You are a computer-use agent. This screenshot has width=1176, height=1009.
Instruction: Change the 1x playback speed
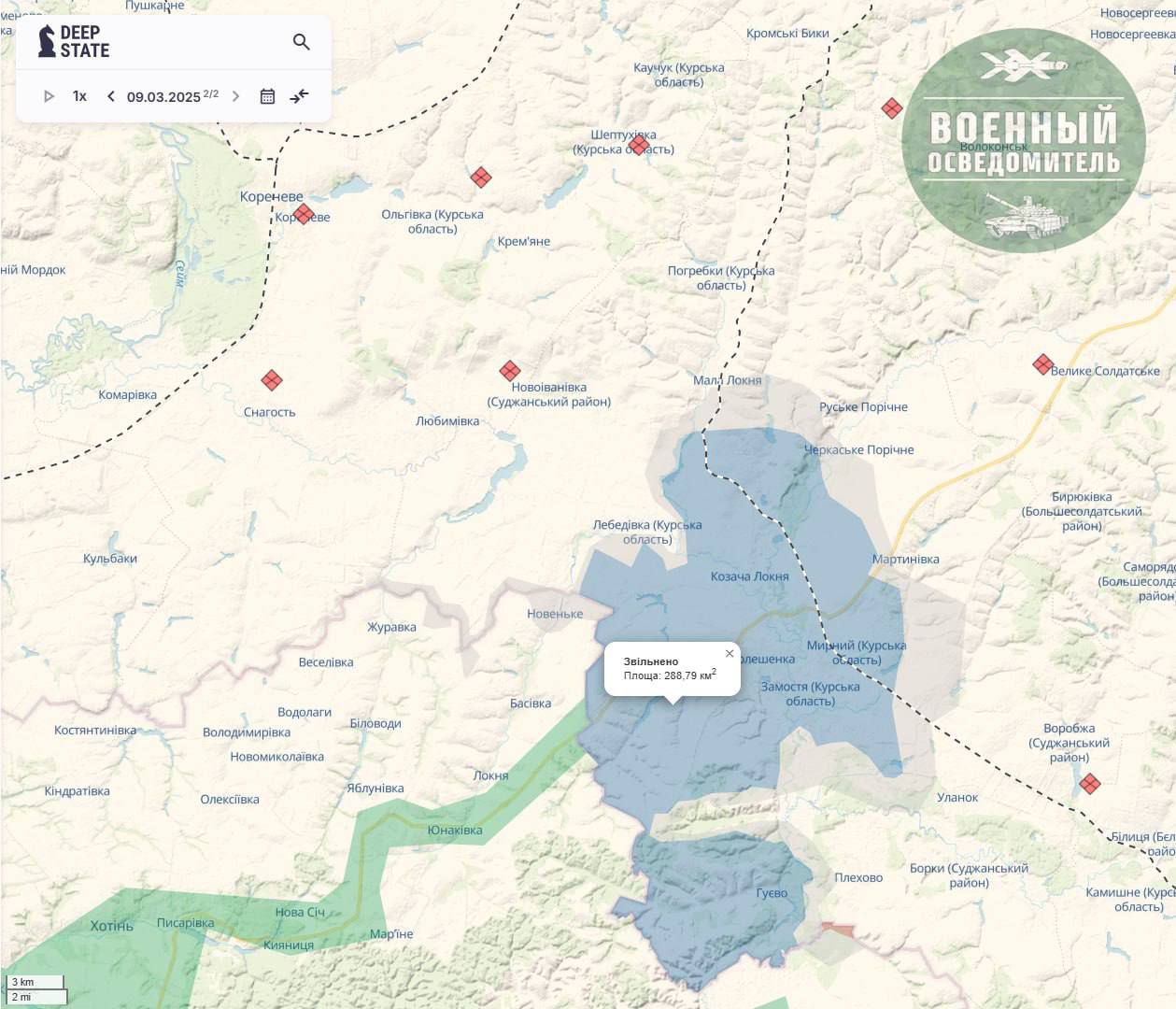pyautogui.click(x=80, y=96)
